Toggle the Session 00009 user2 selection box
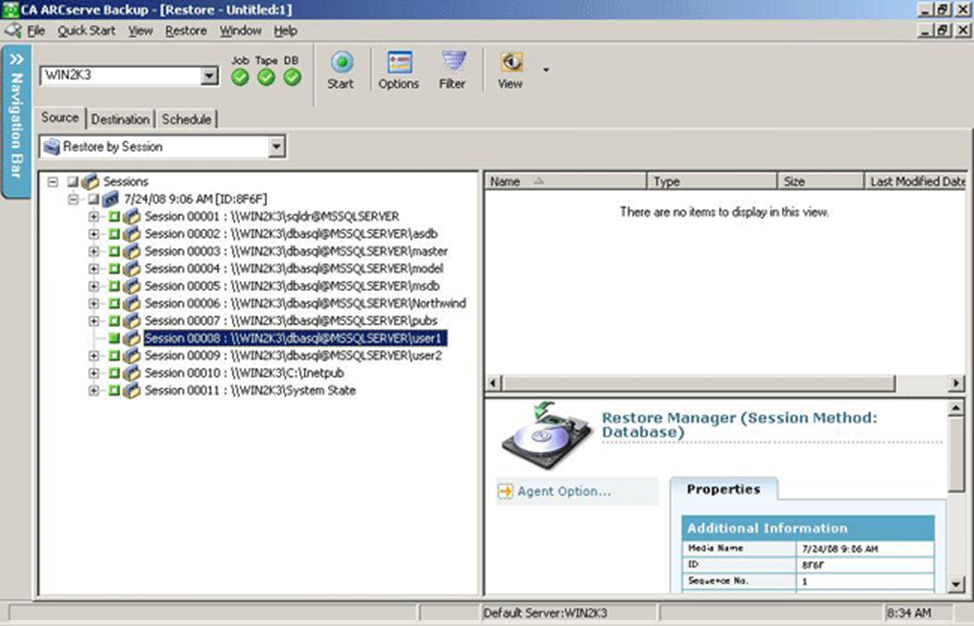 114,356
